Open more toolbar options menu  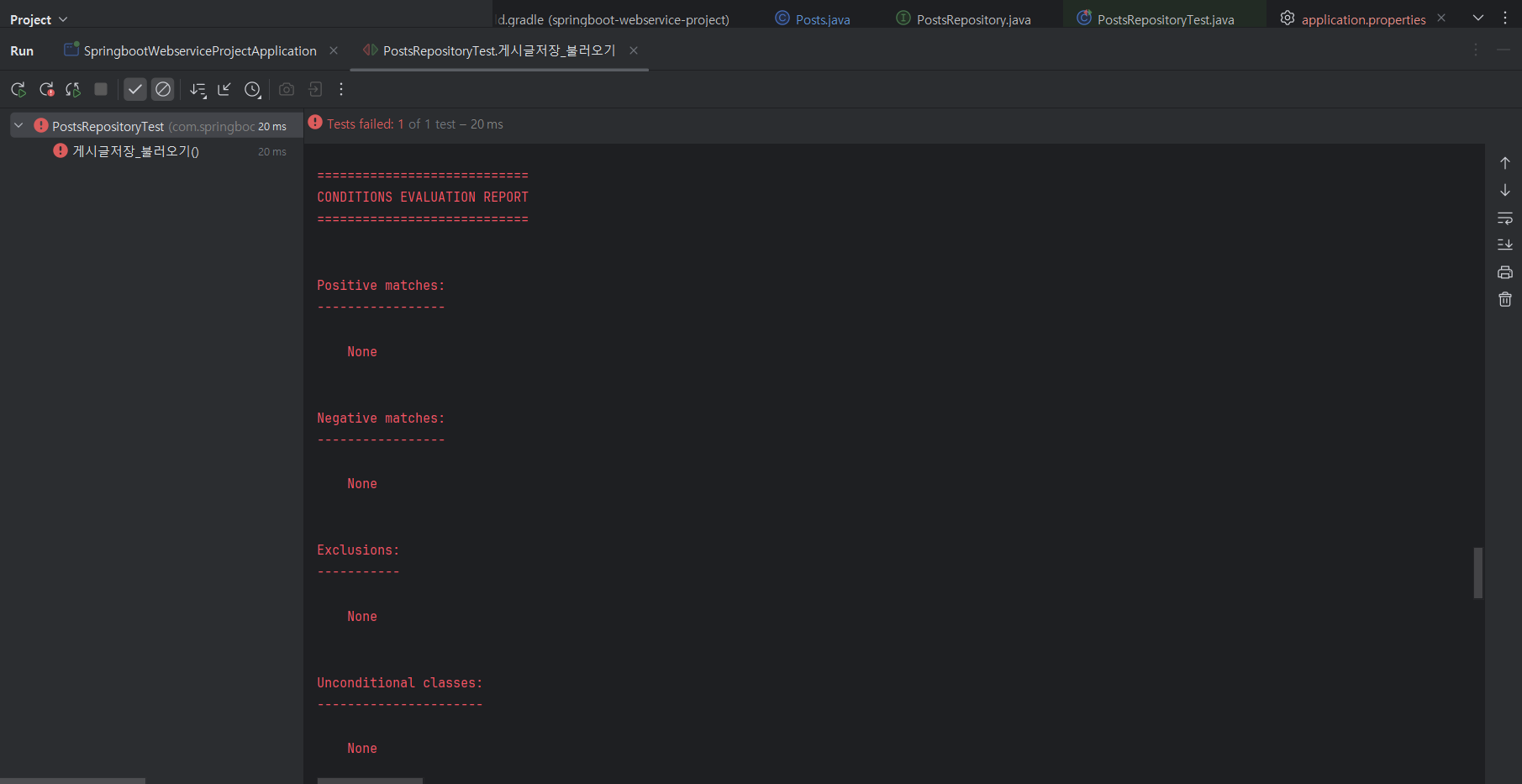tap(341, 89)
